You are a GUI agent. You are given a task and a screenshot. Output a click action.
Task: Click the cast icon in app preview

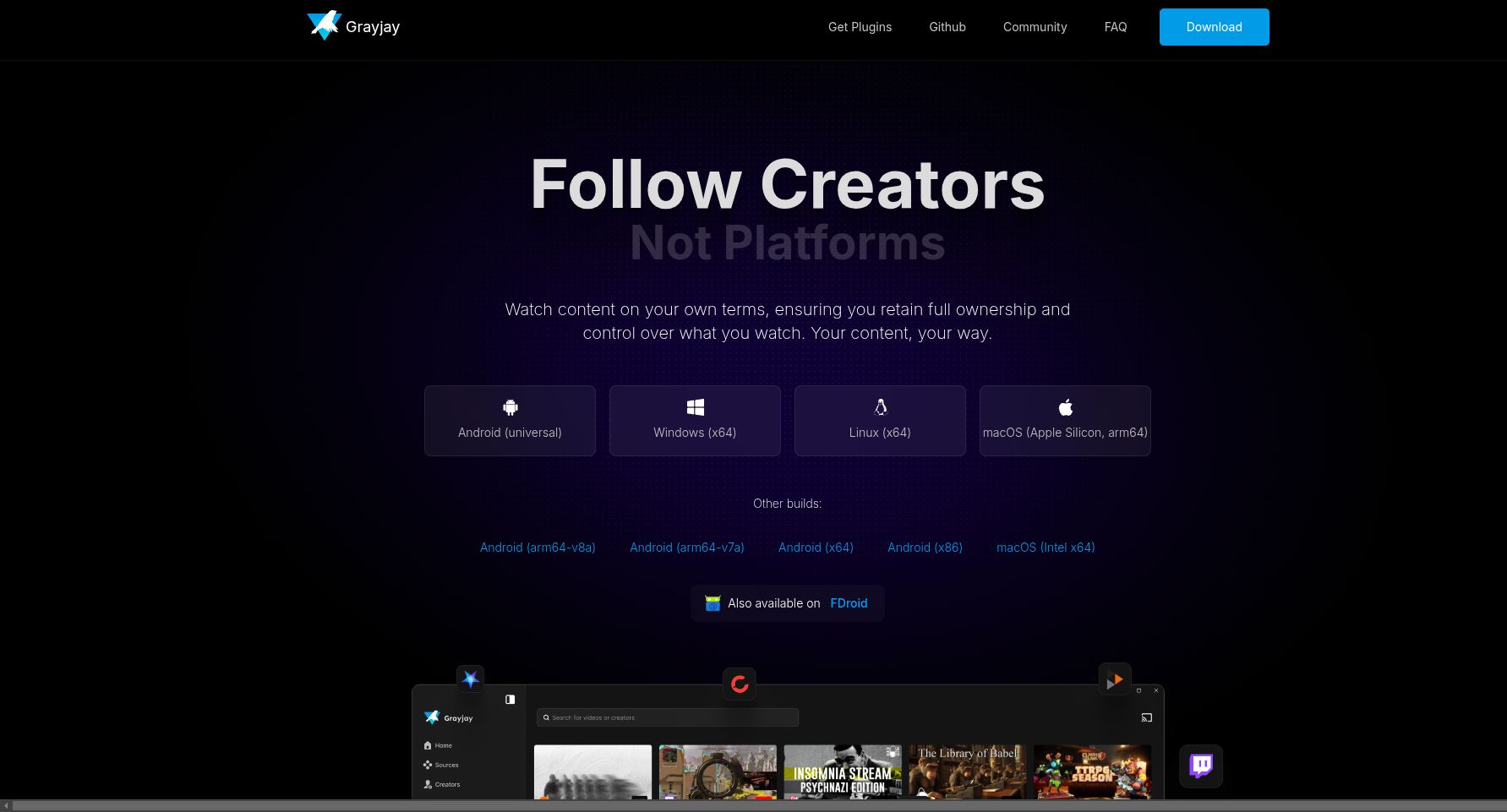pos(1147,717)
